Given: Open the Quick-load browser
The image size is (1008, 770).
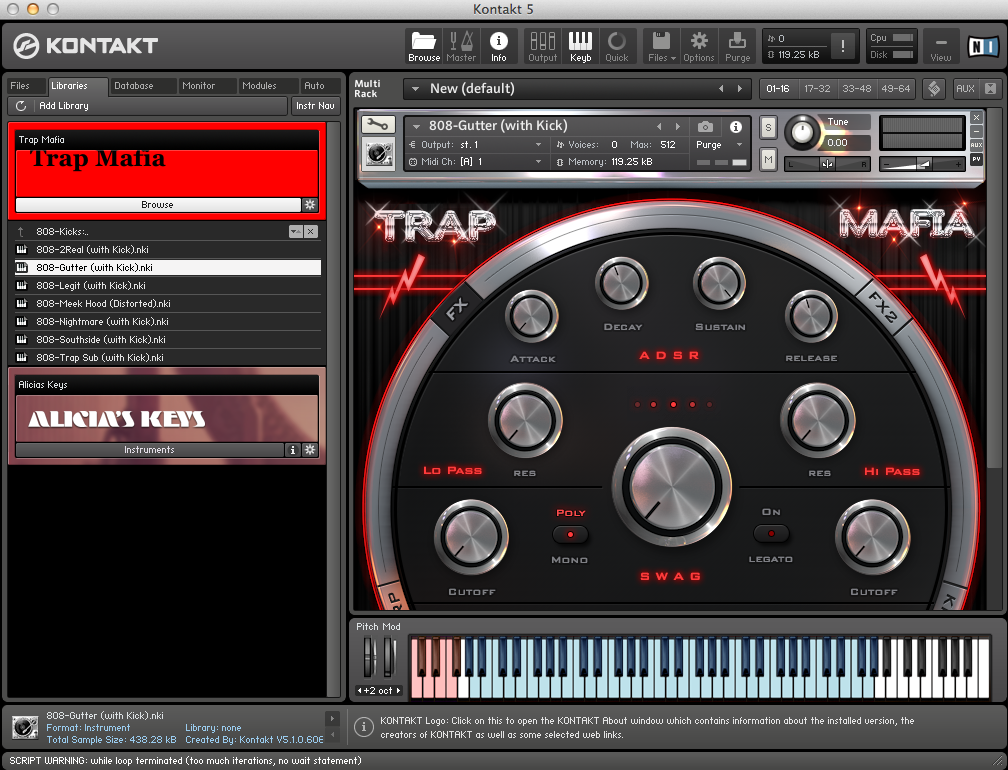Looking at the screenshot, I should click(x=616, y=46).
